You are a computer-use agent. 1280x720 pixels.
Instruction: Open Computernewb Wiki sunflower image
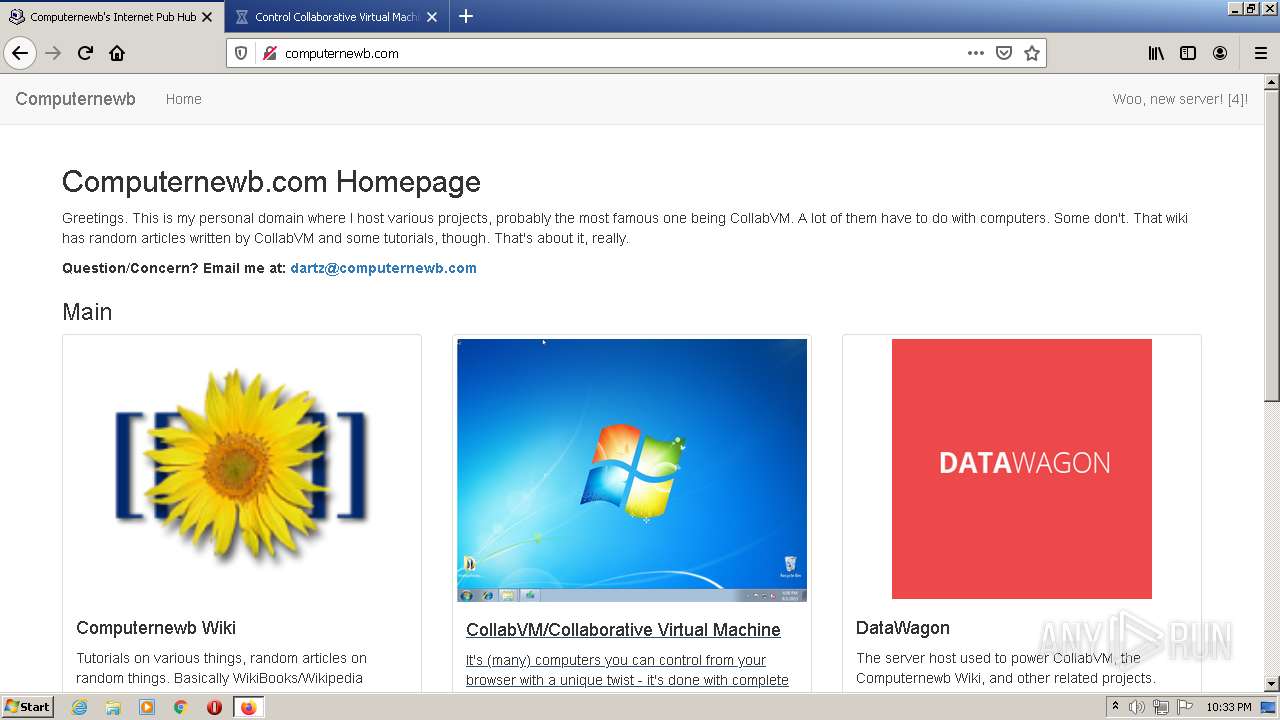(241, 469)
